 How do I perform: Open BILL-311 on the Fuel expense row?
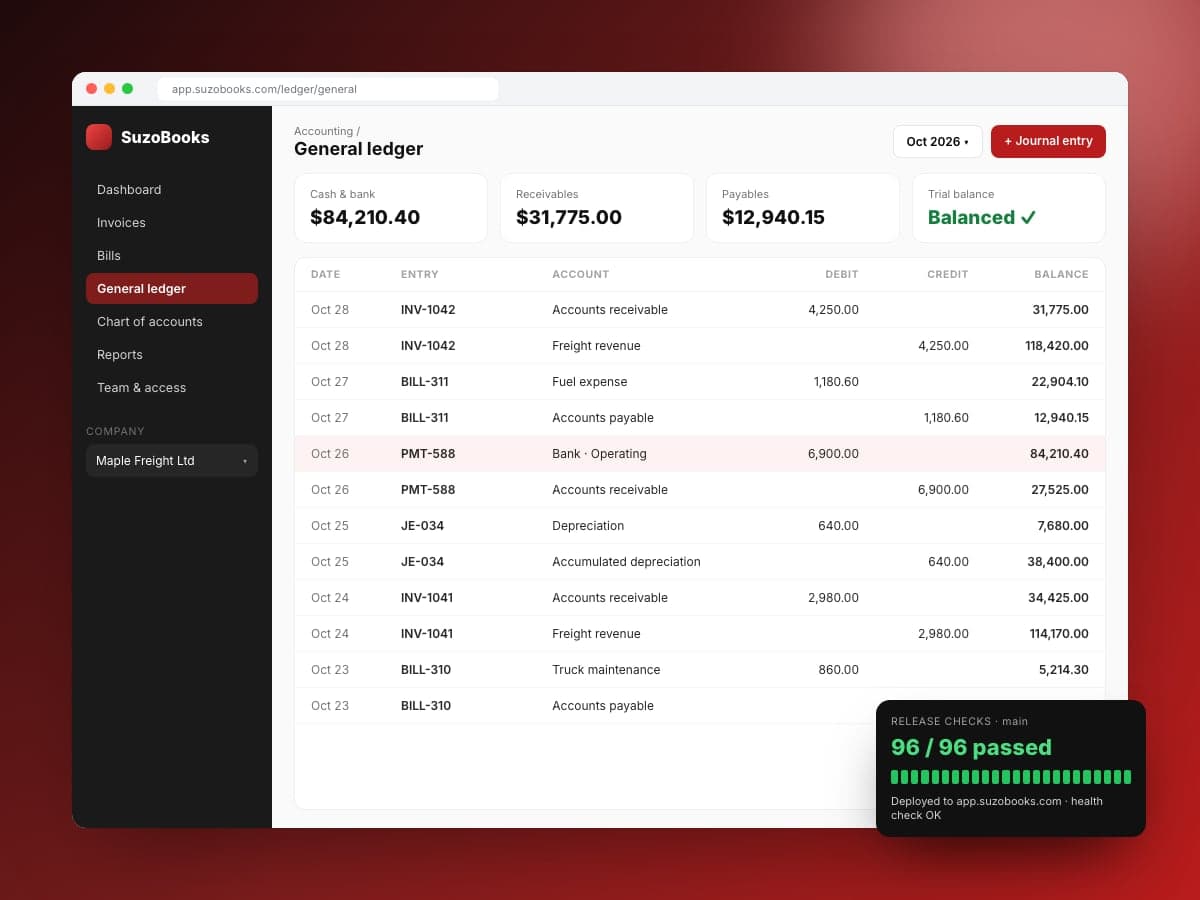coord(425,382)
